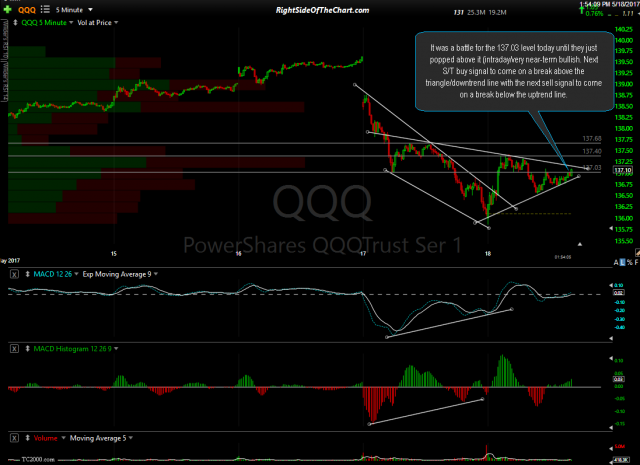
Task: Click the green up-arrow change indicator
Action: pyautogui.click(x=582, y=10)
